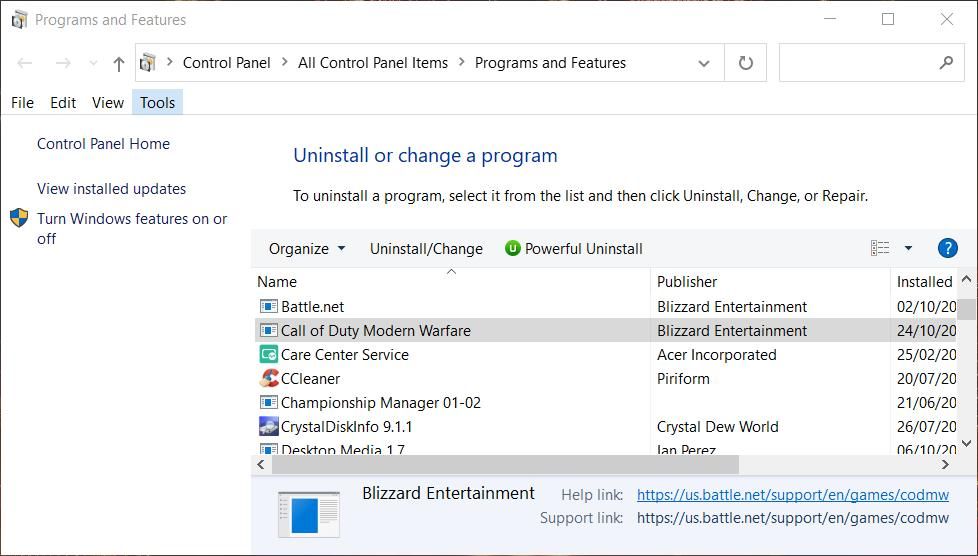Image resolution: width=978 pixels, height=556 pixels.
Task: Expand chevron after Control Panel breadcrumb
Action: click(284, 62)
